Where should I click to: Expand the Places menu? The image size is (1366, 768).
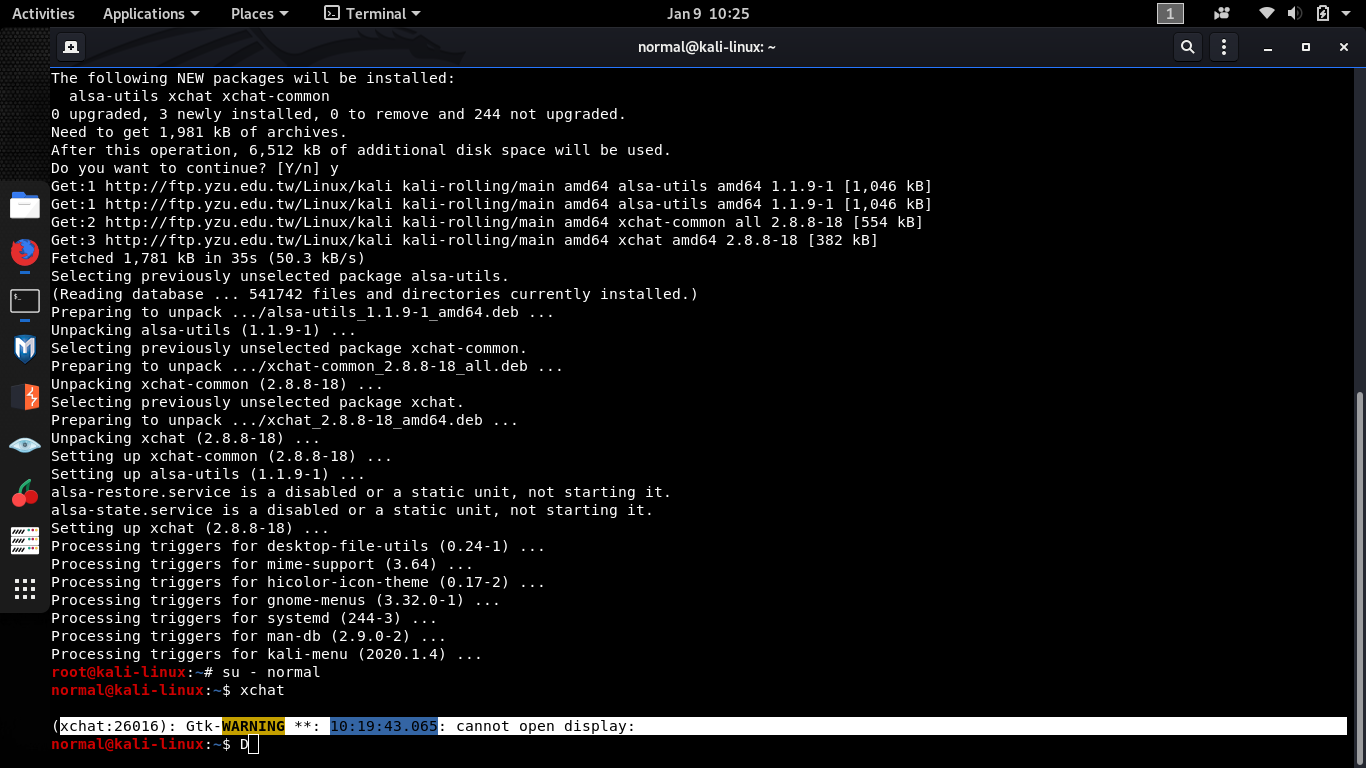pos(259,14)
